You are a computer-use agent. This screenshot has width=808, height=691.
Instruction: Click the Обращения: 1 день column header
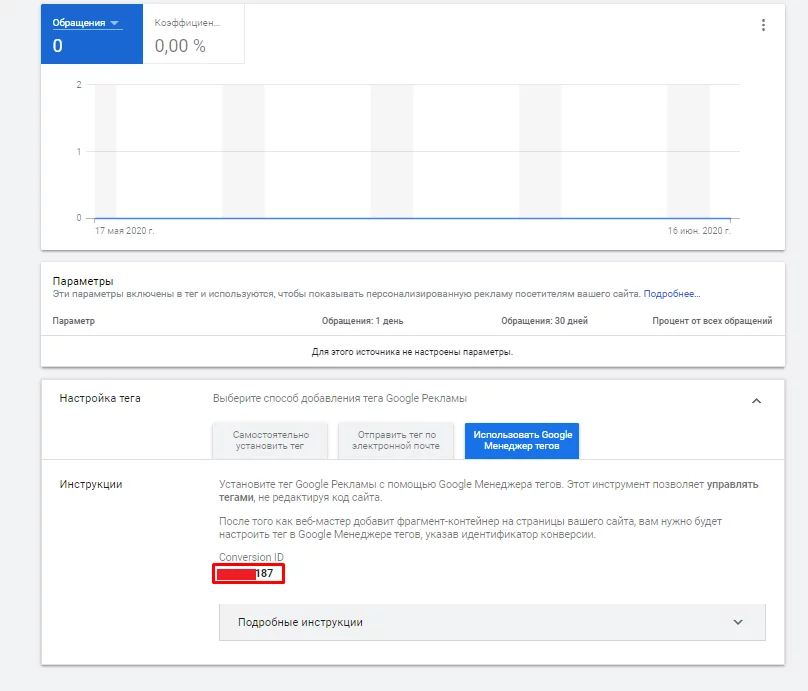point(362,321)
